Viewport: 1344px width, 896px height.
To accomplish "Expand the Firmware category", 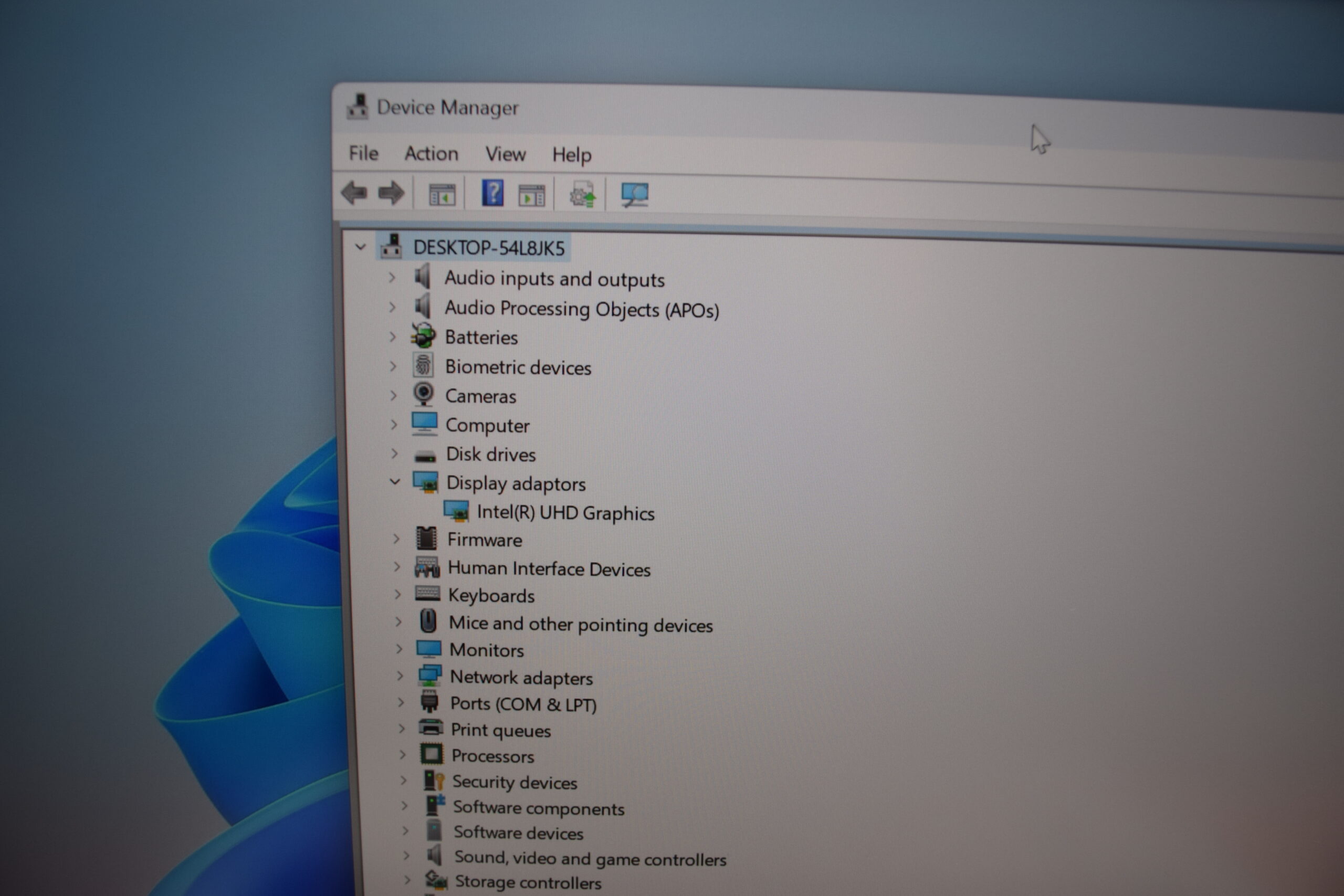I will click(396, 539).
